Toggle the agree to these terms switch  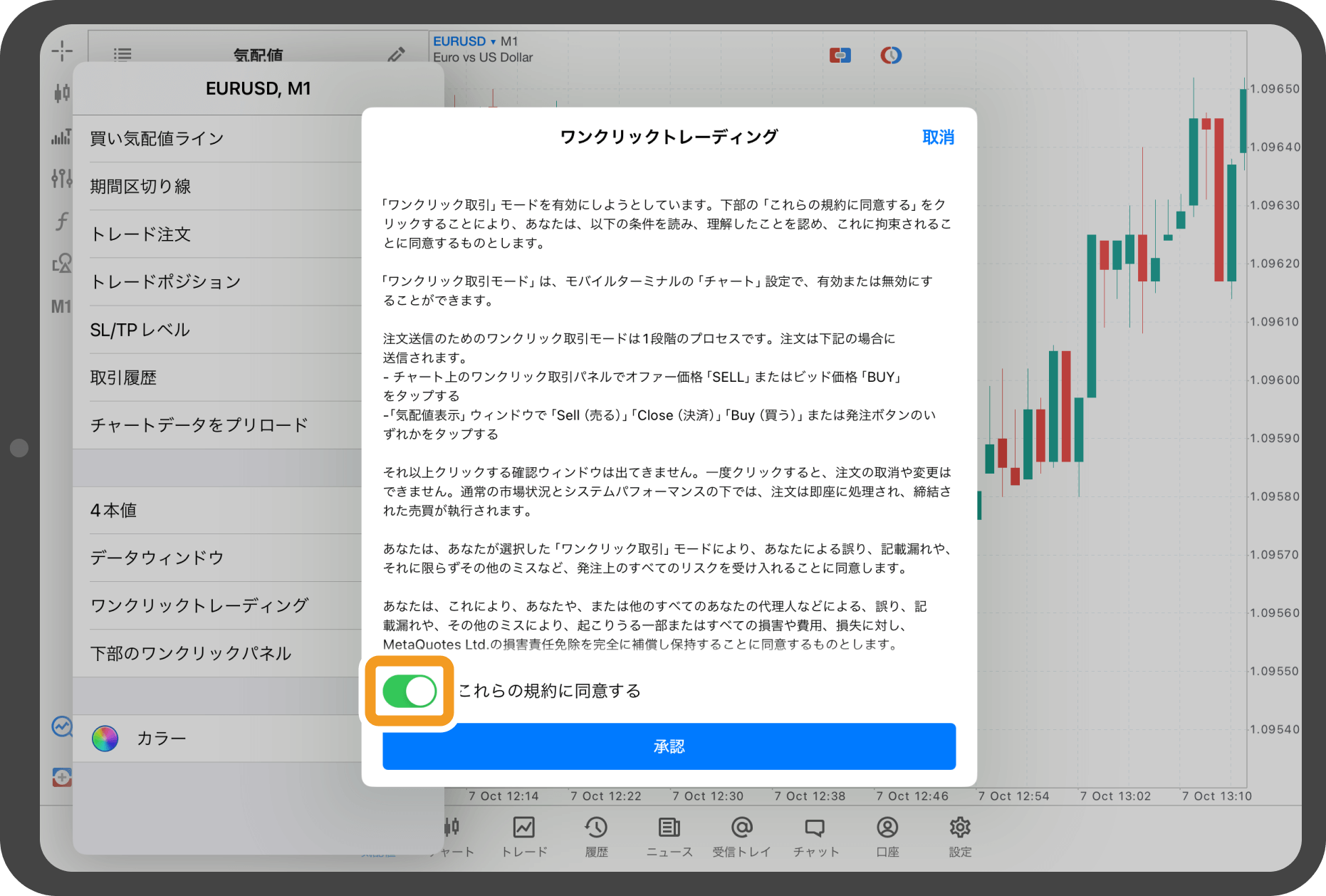point(409,691)
